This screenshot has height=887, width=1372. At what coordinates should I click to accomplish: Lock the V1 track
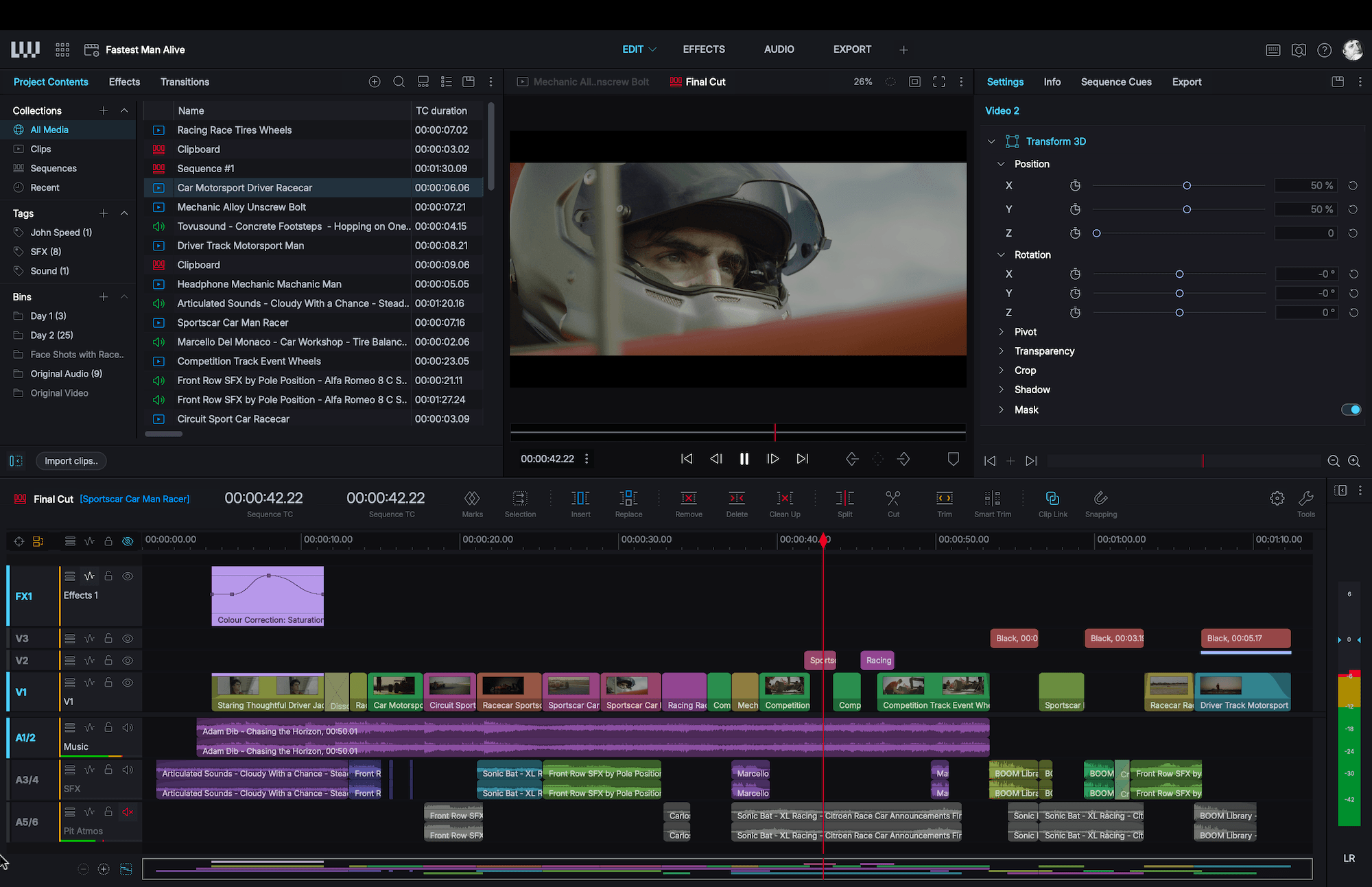[x=108, y=683]
